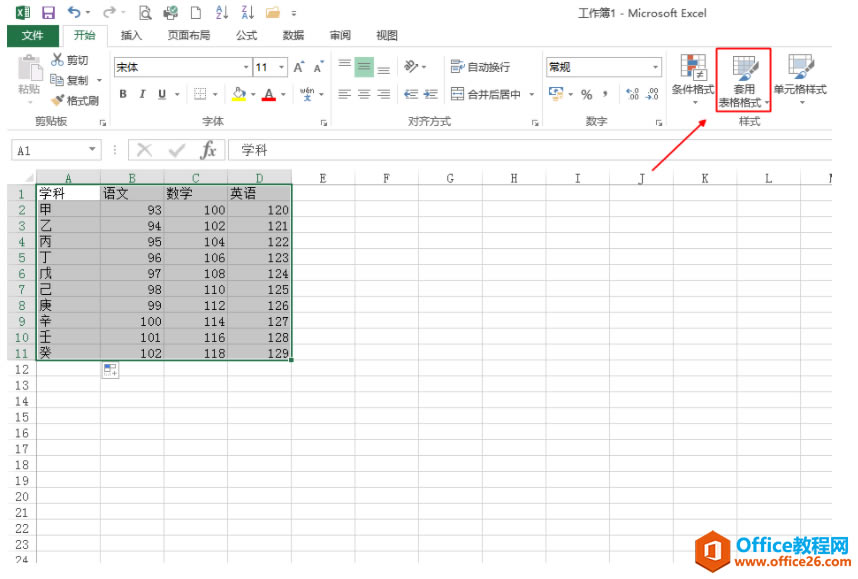
Task: Align text left
Action: click(x=344, y=94)
